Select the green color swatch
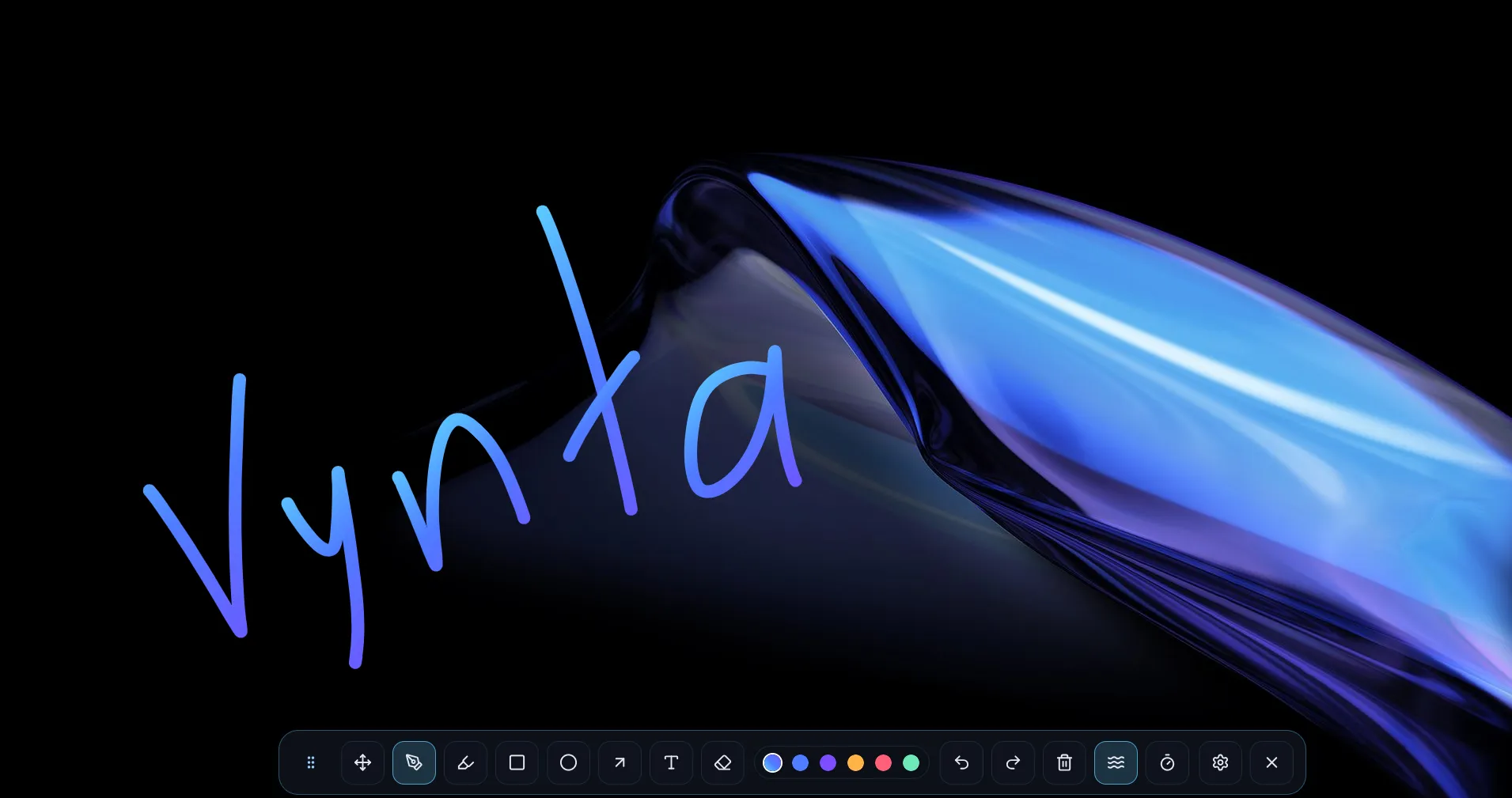 pos(911,762)
